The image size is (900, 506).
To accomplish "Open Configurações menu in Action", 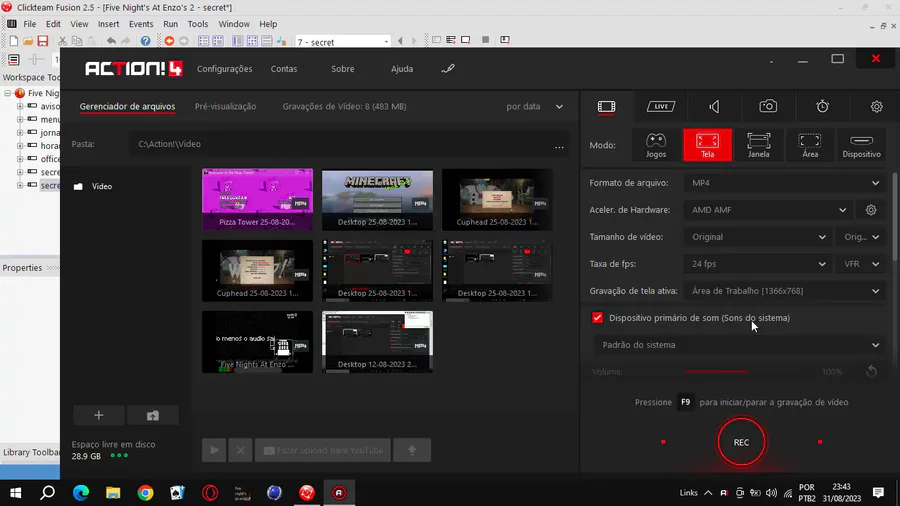I will [224, 69].
